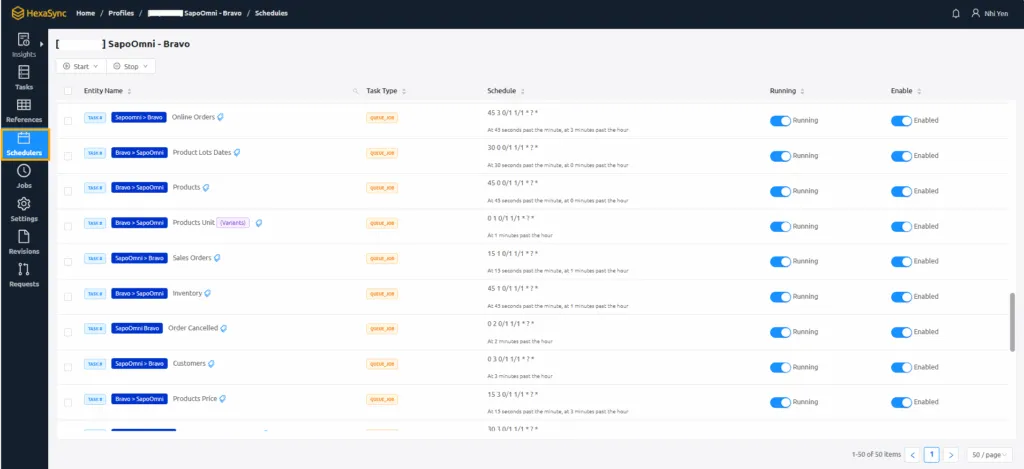The image size is (1024, 469).
Task: Sort by the Schedule column
Action: point(522,91)
